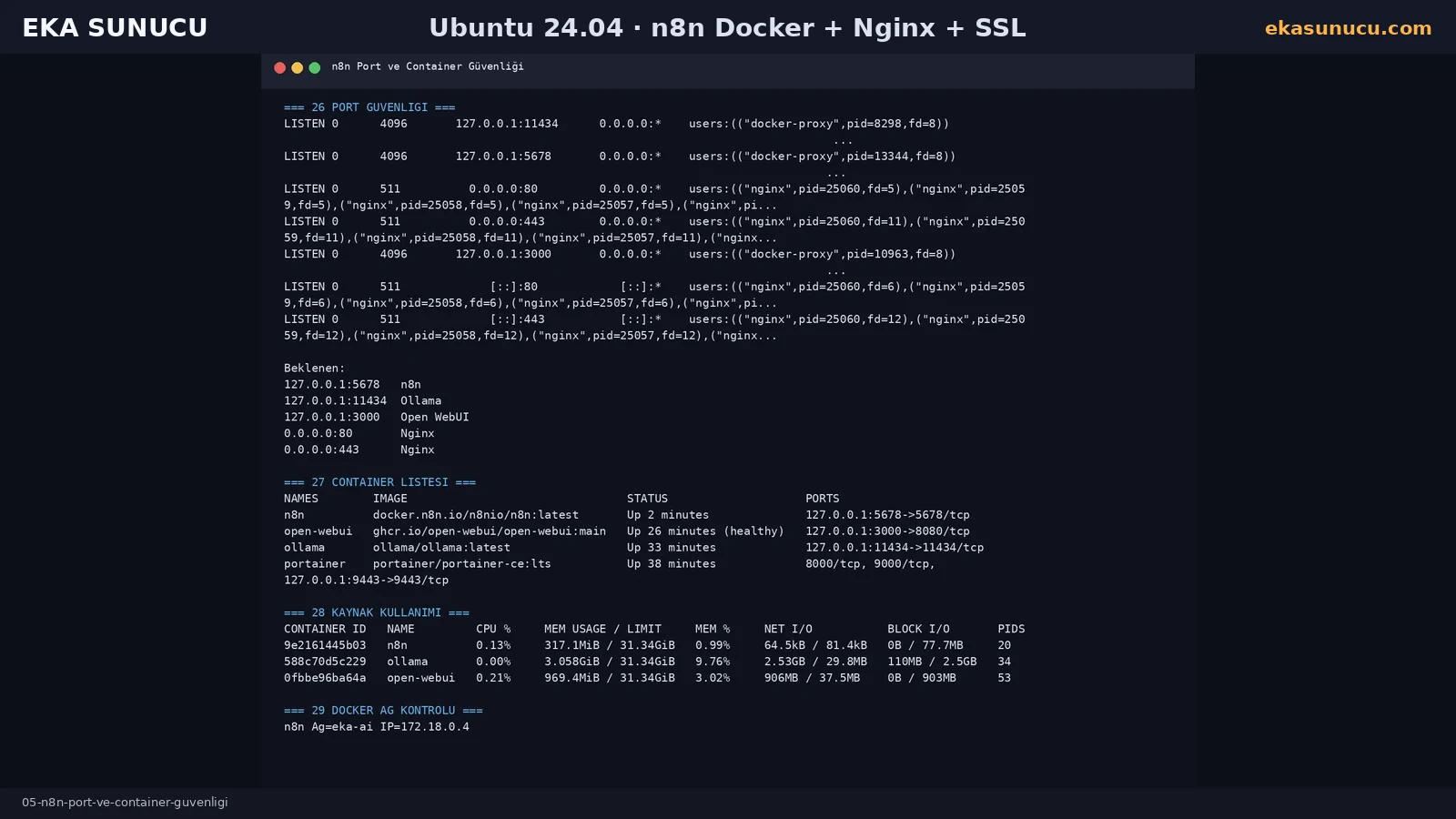The image size is (1456, 819).
Task: Click the MEM % value "9.76%"
Action: point(713,662)
